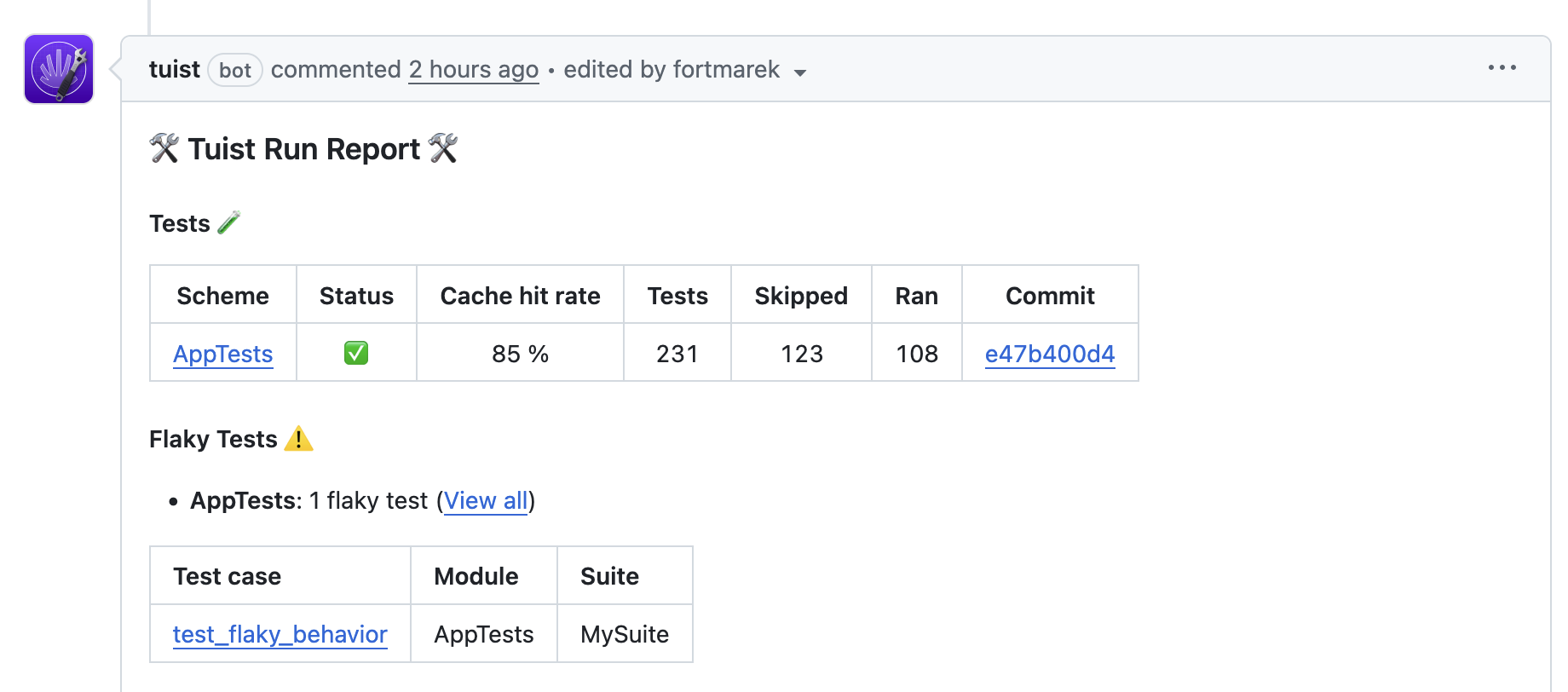Click the hammer-and-wrench emoji after the report title
The width and height of the screenshot is (1568, 692).
pyautogui.click(x=443, y=148)
